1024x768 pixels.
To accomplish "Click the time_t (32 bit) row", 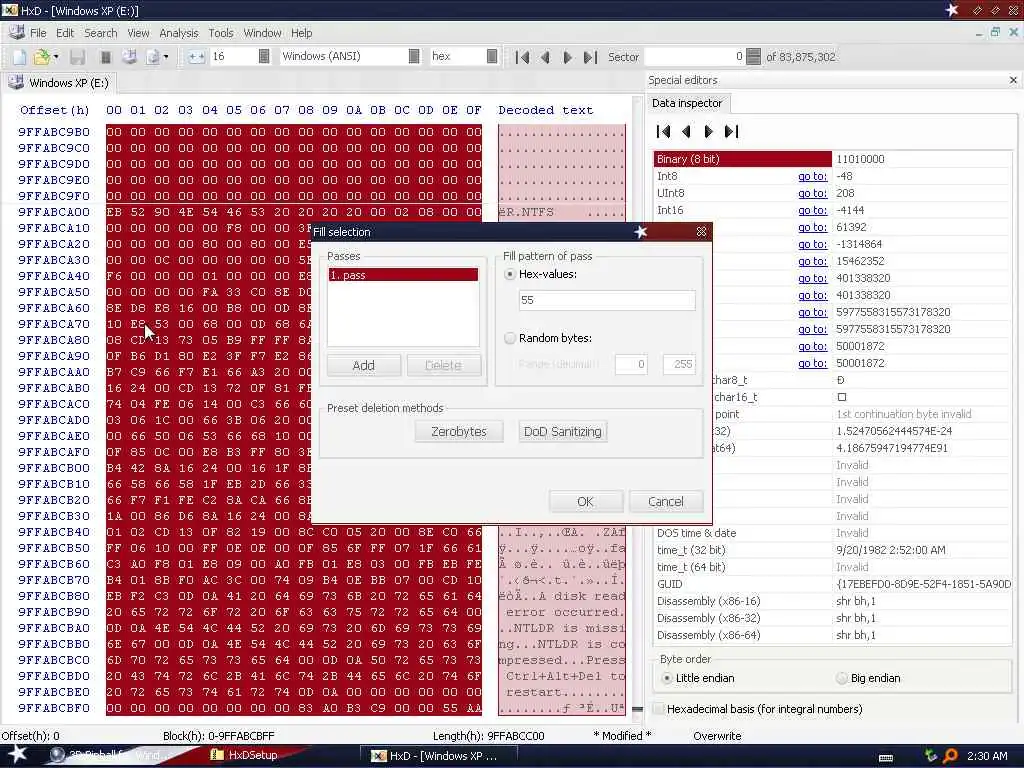I will (833, 550).
